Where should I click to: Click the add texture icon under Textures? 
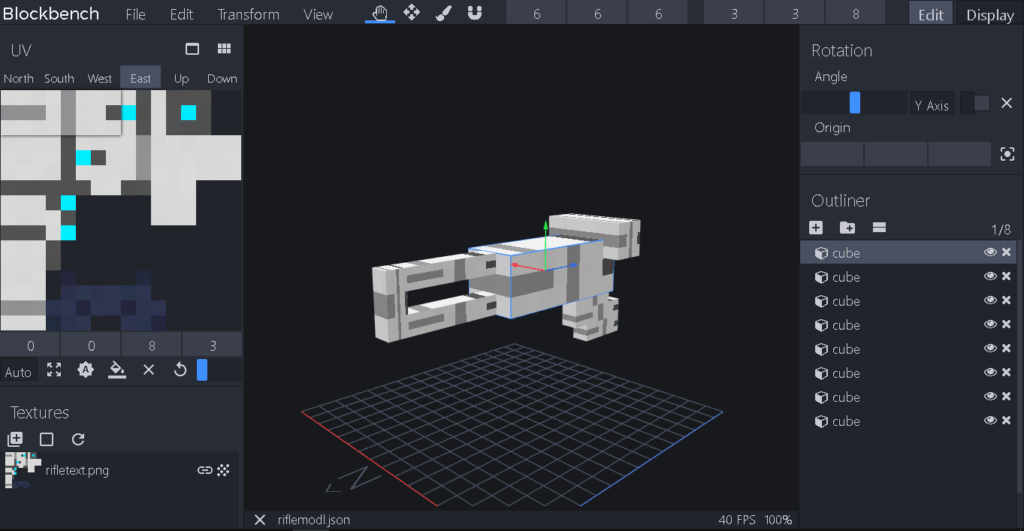click(x=15, y=439)
